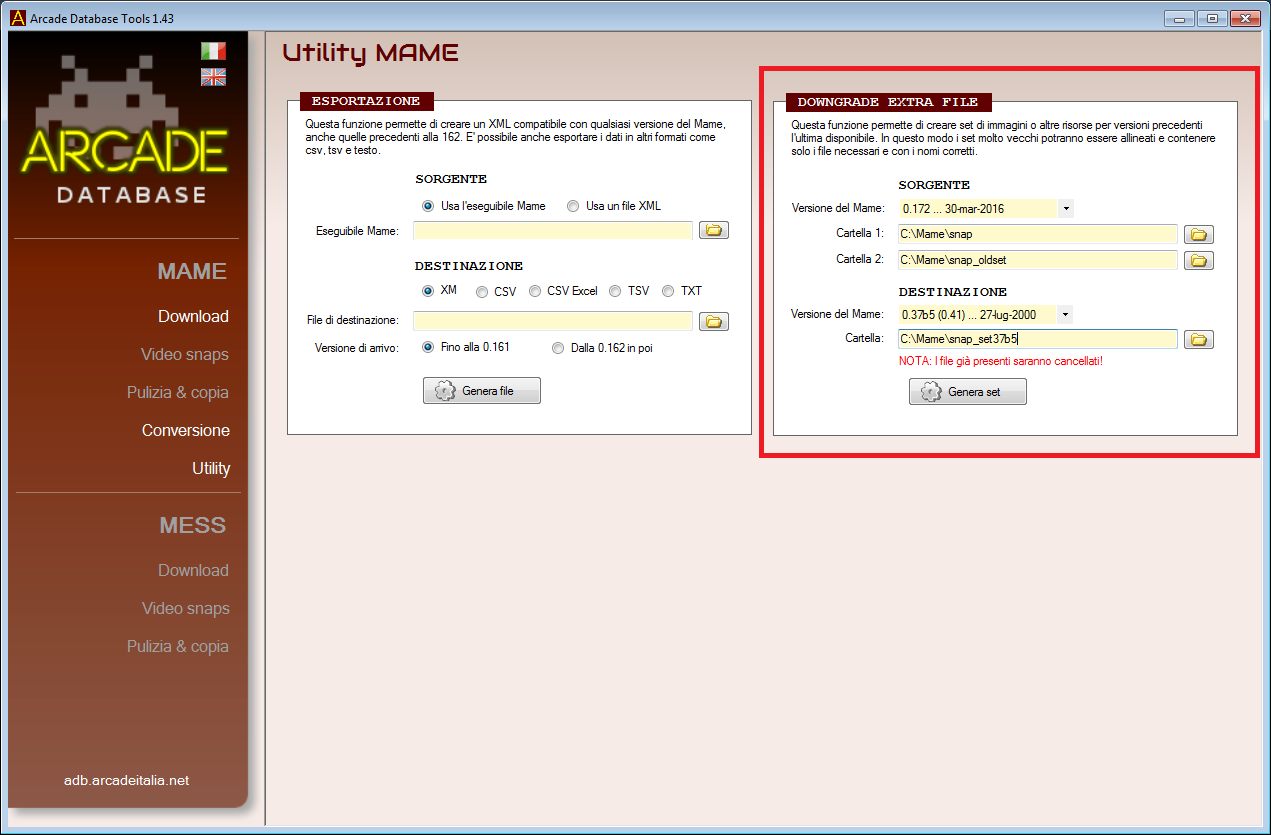Open MAME Conversione section

(x=185, y=430)
